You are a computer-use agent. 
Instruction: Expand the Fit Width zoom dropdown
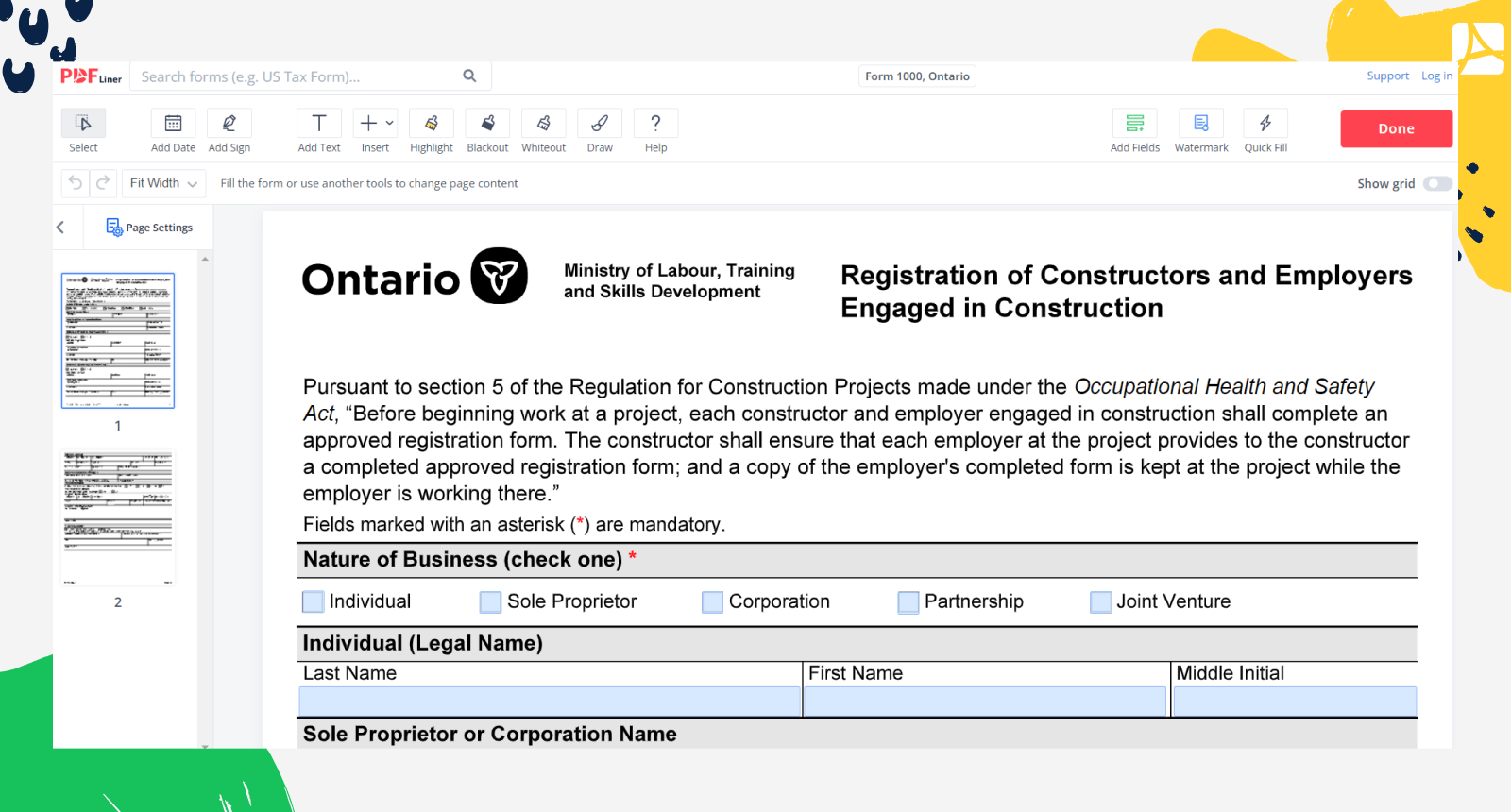pyautogui.click(x=163, y=183)
